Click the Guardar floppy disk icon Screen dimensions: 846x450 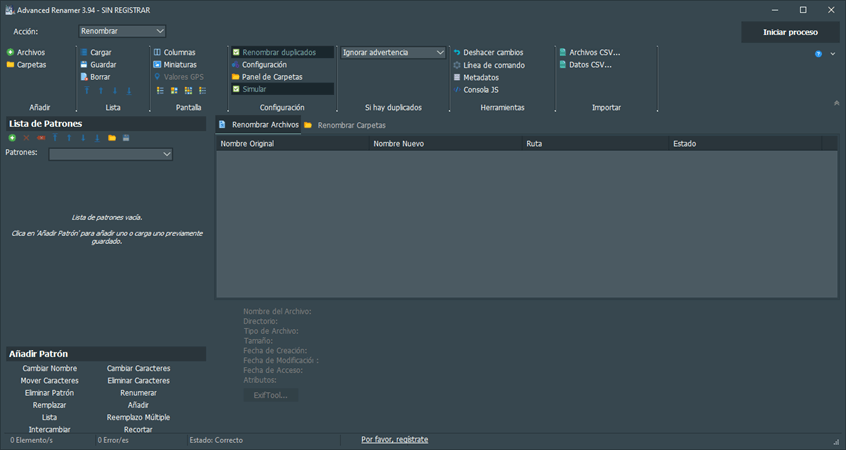coord(84,65)
